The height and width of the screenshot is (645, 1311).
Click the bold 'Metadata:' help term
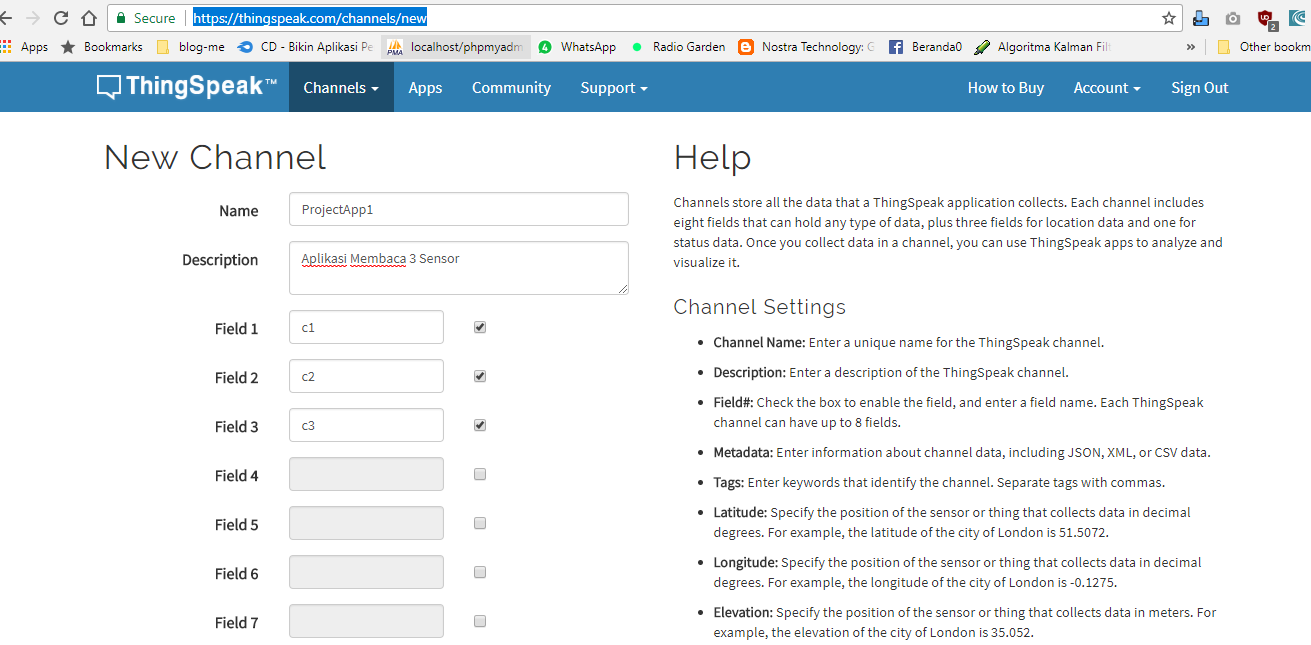tap(743, 452)
